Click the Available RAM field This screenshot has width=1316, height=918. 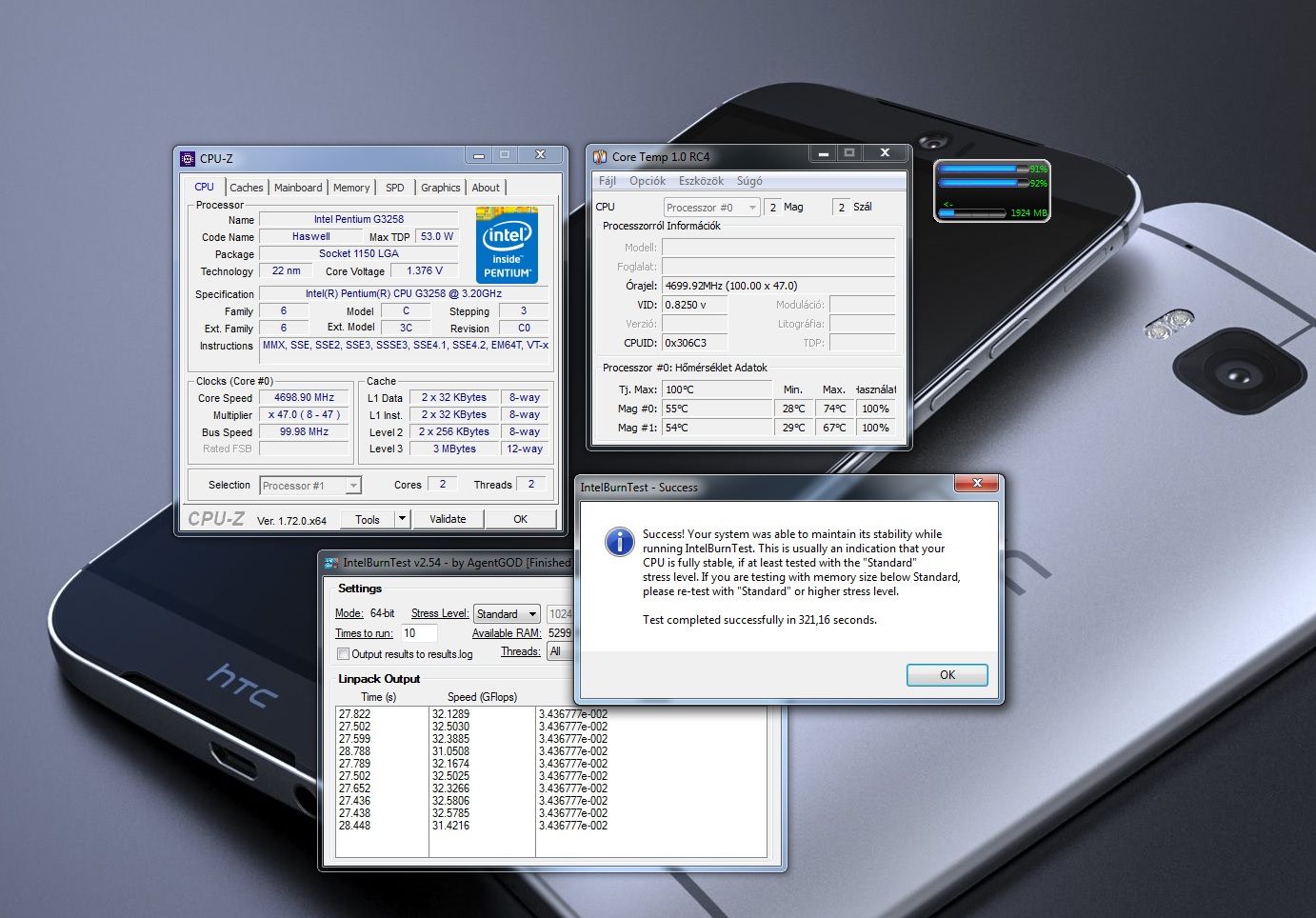559,633
